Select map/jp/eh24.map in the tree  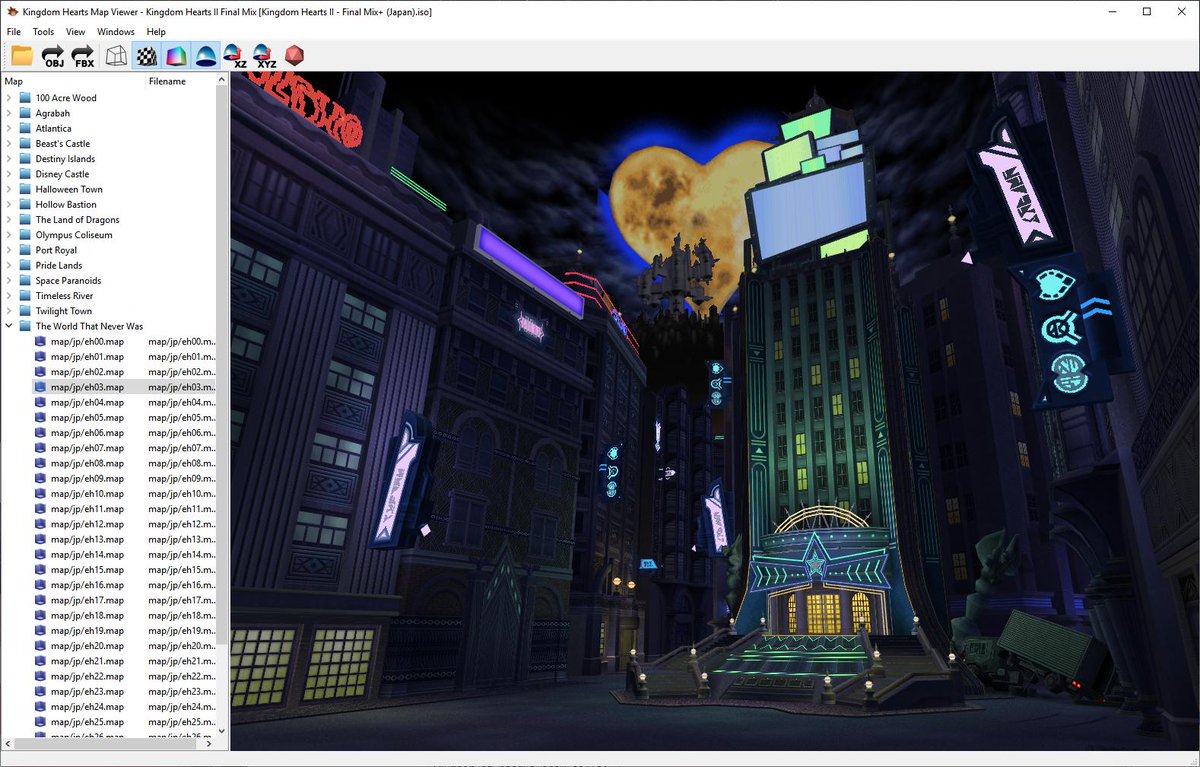tap(87, 706)
